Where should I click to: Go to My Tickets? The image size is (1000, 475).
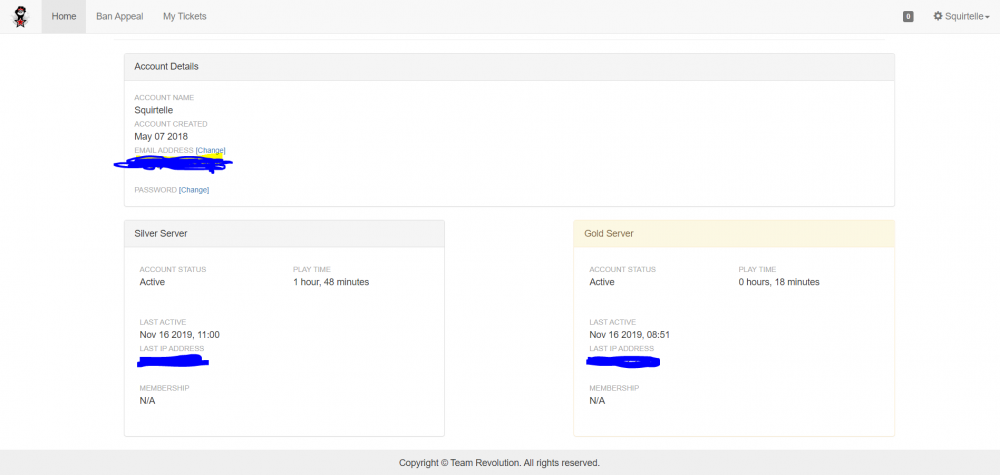(x=185, y=17)
